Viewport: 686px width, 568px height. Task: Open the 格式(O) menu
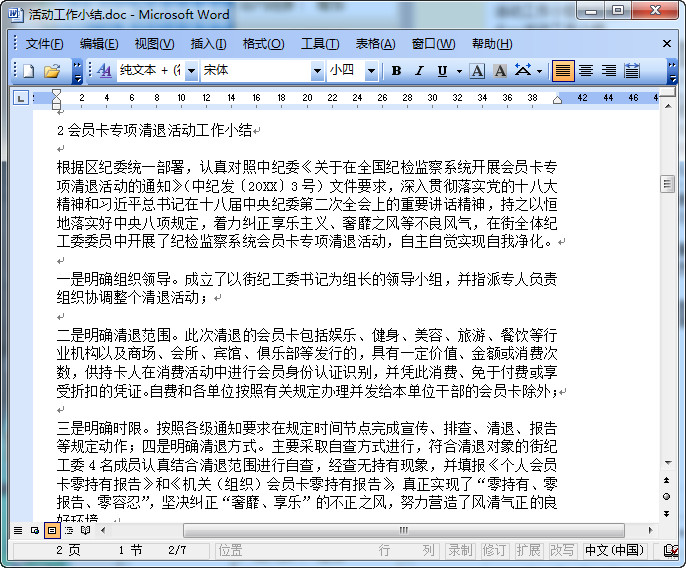coord(263,44)
